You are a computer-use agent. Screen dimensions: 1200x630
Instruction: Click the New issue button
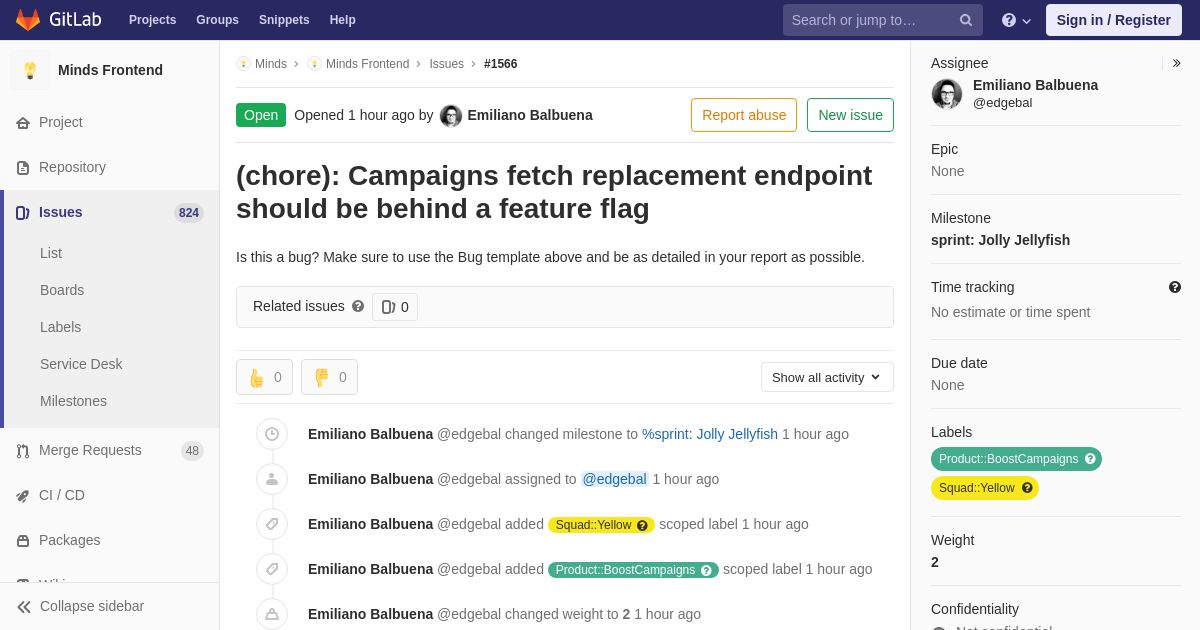click(850, 115)
